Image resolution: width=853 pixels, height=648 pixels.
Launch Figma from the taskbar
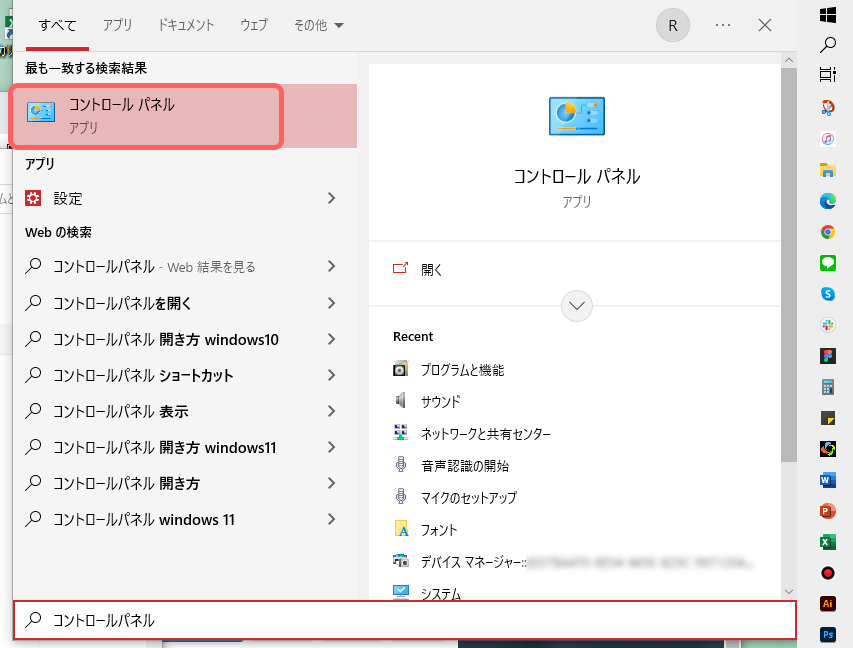(827, 356)
